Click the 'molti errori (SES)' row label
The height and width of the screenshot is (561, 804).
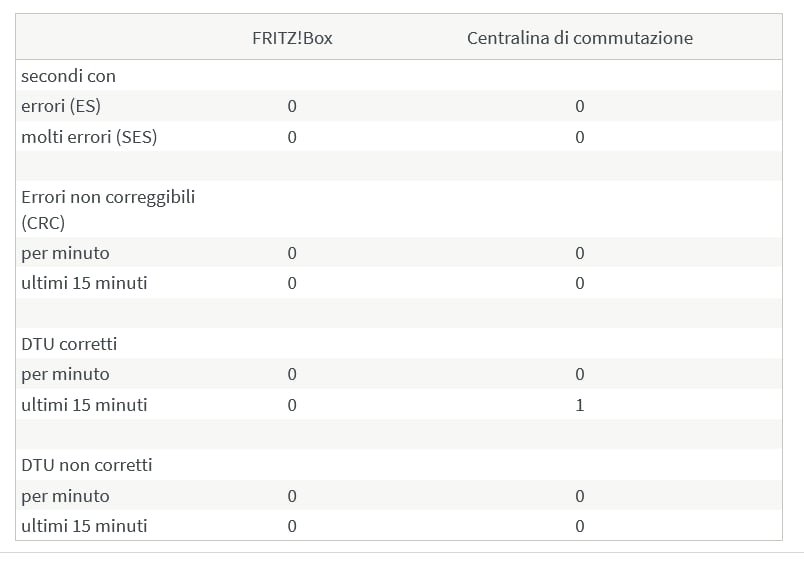89,137
